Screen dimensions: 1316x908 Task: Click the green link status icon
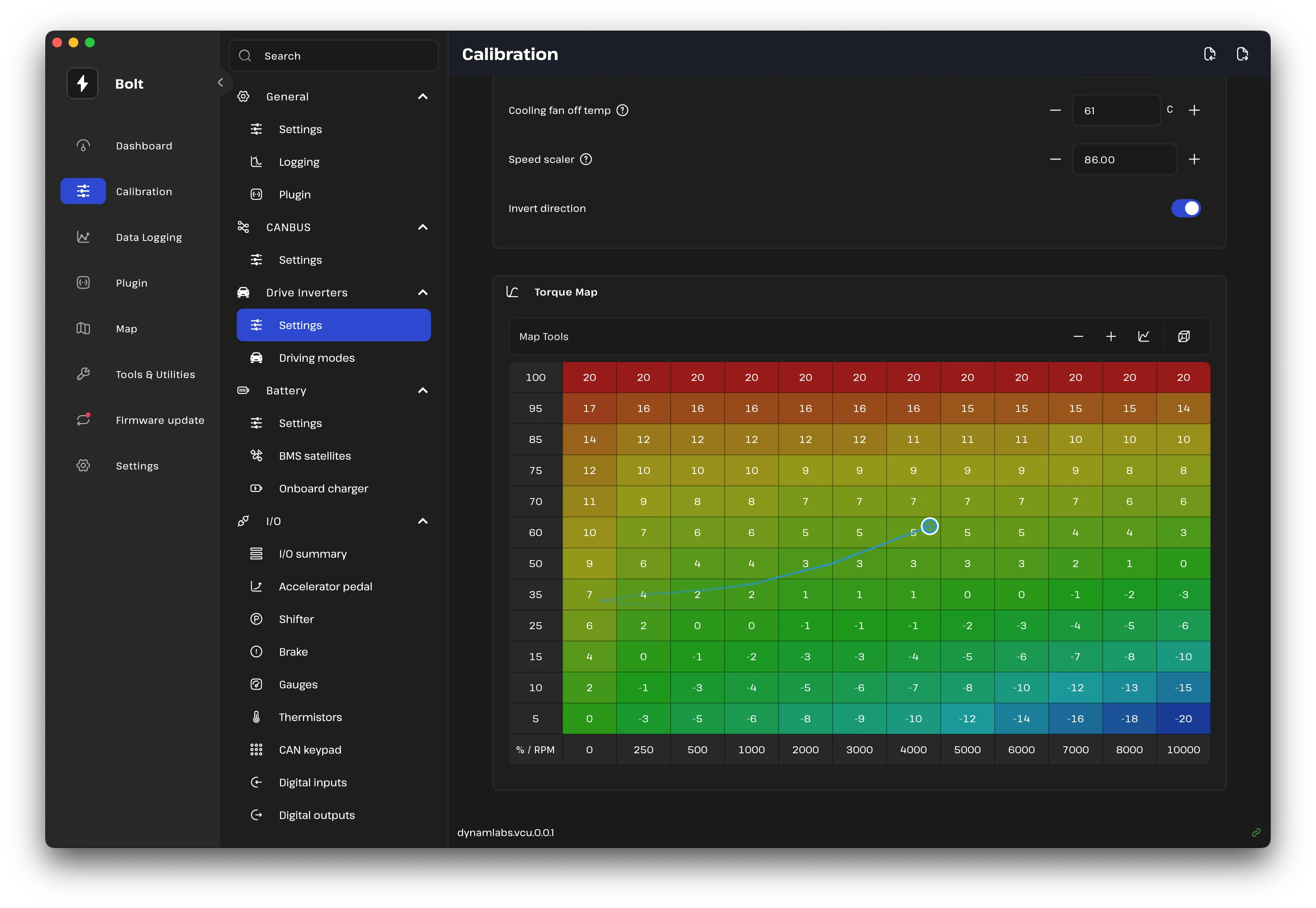click(1256, 832)
